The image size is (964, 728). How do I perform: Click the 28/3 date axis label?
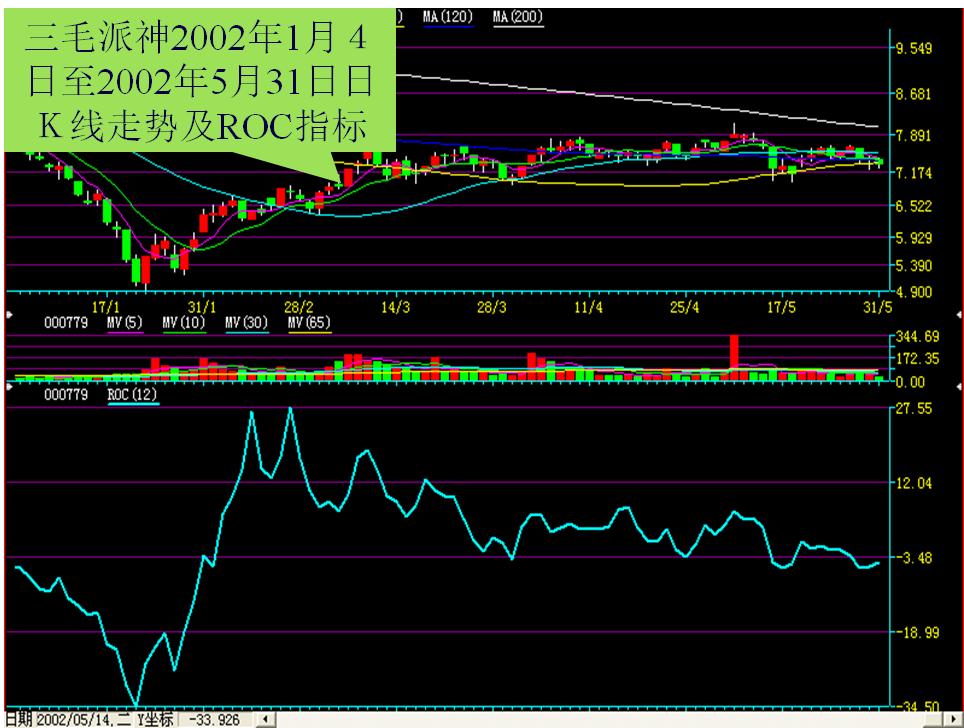pyautogui.click(x=492, y=307)
